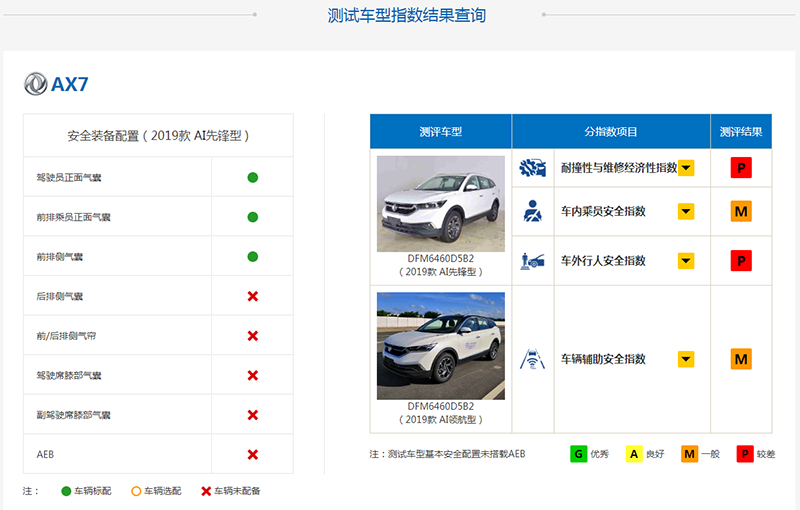Viewport: 800px width, 510px height.
Task: Click the 前排侧气囊 label
Action: tap(60, 257)
